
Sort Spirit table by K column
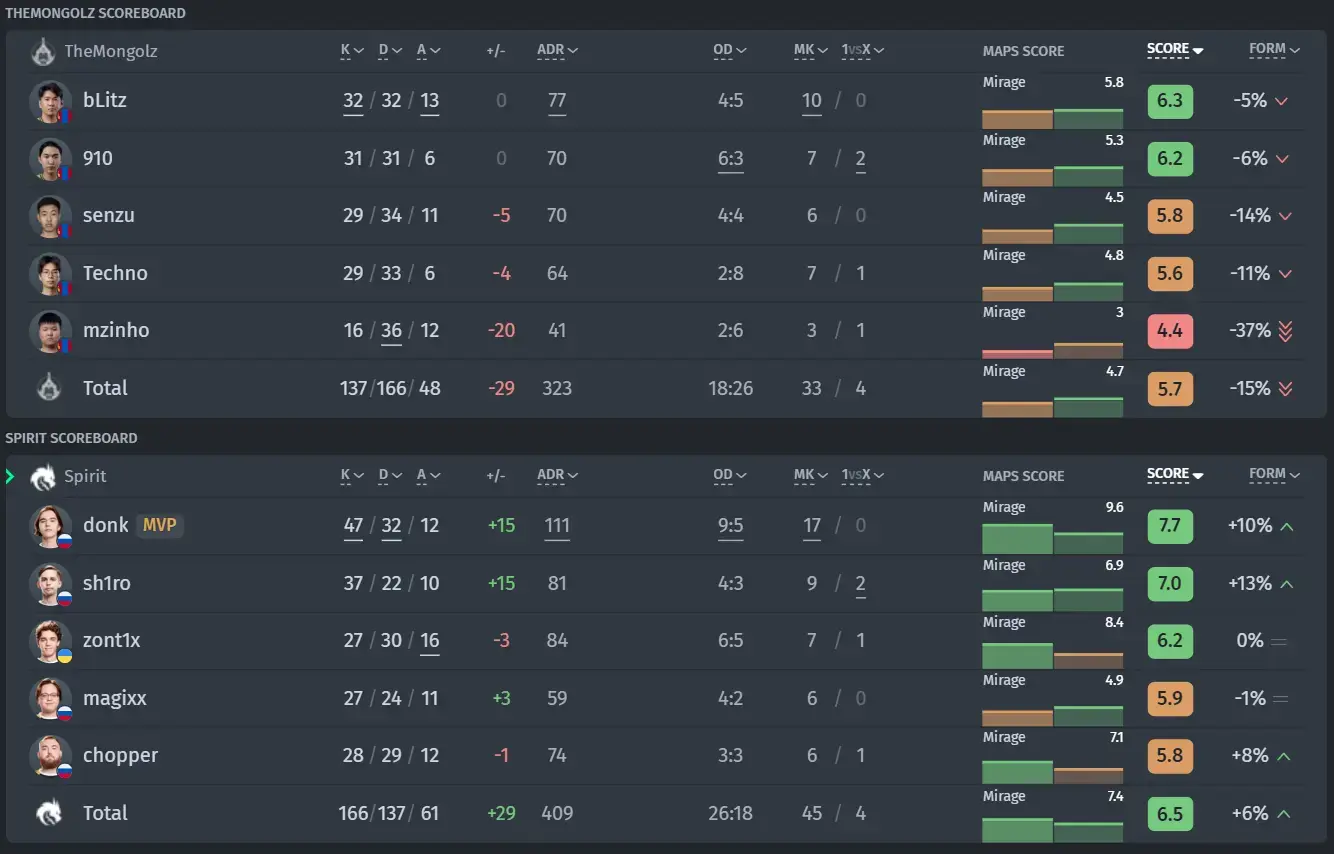point(352,476)
